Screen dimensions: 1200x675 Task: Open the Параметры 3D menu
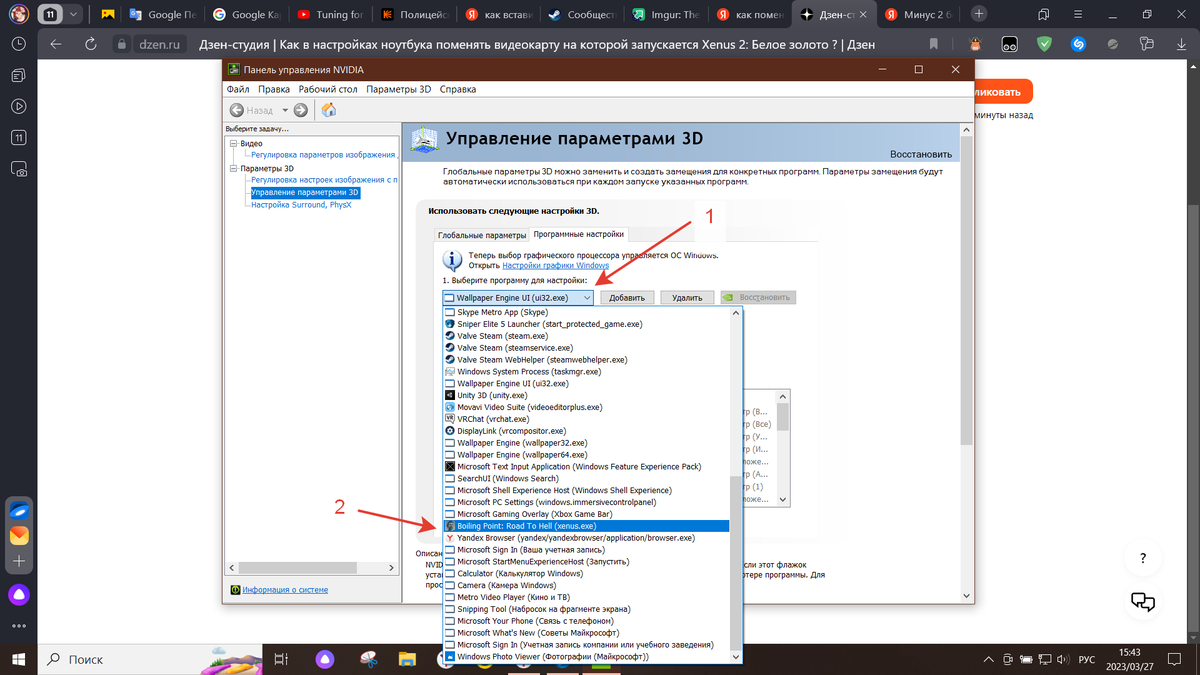398,89
